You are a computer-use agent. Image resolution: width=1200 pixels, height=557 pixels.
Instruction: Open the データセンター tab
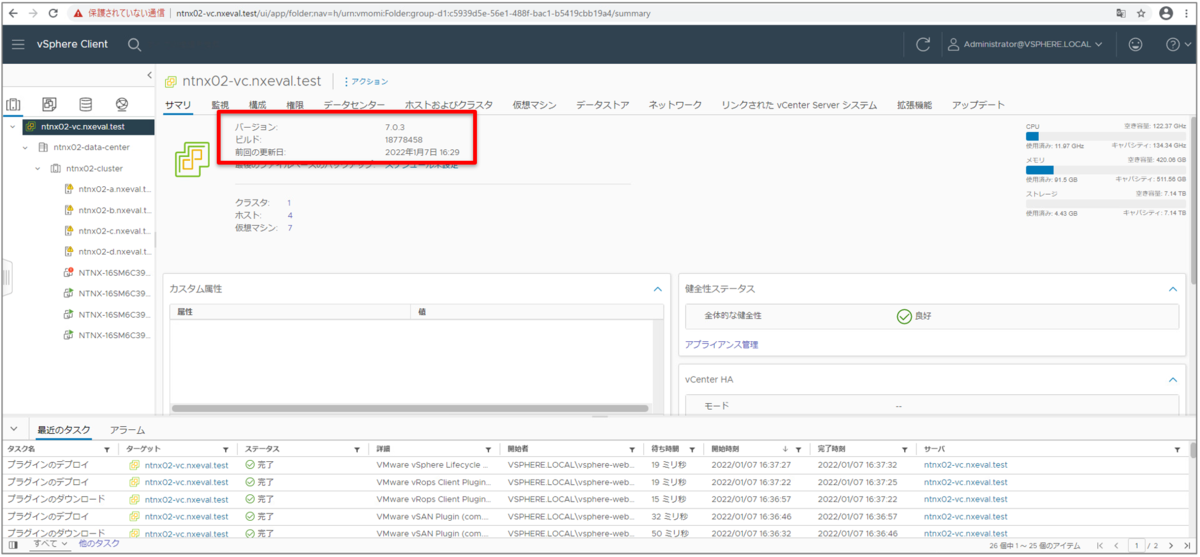(x=354, y=105)
